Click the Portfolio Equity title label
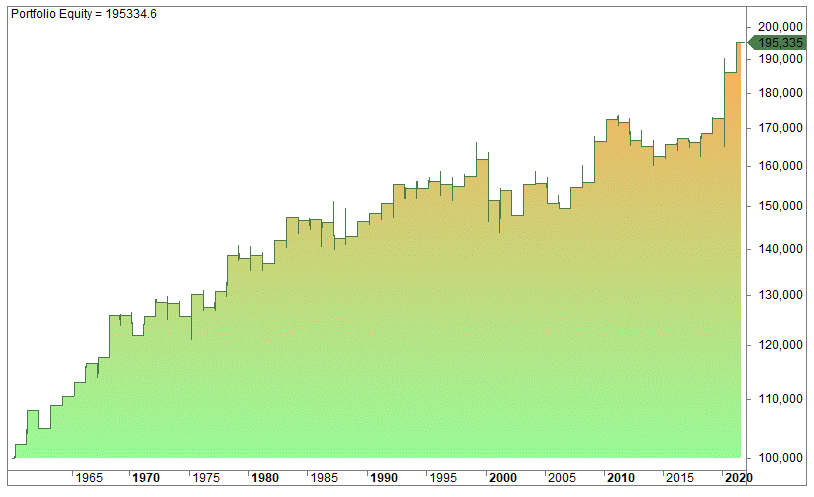The height and width of the screenshot is (497, 814). pyautogui.click(x=83, y=14)
